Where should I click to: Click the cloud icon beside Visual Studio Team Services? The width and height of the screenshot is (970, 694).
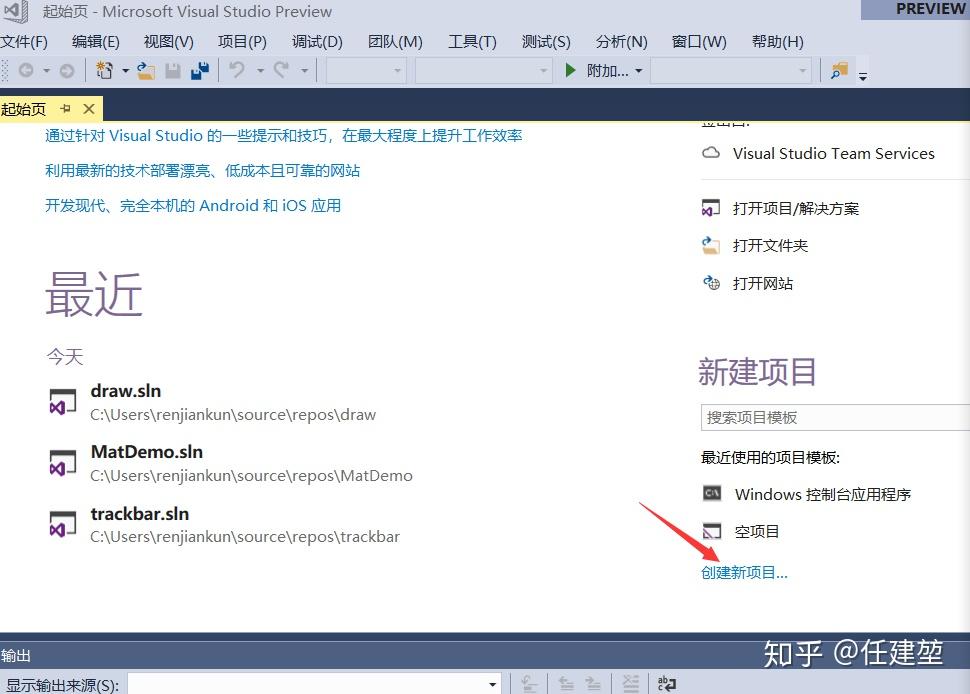pyautogui.click(x=711, y=153)
